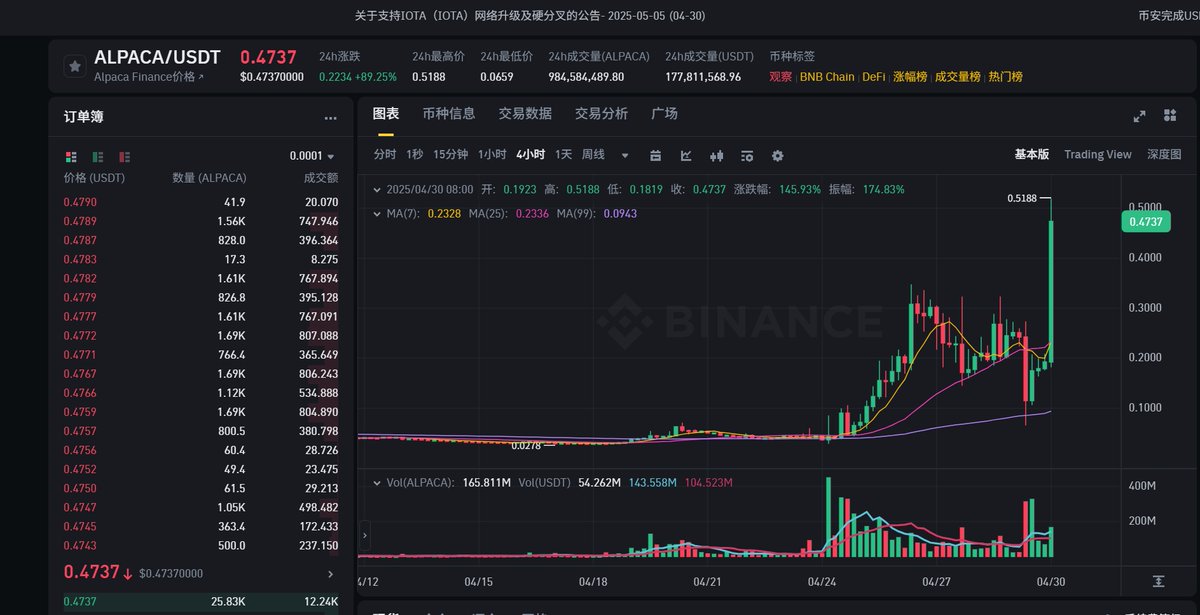This screenshot has width=1200, height=615.
Task: Click the 订单簿 order book heading
Action: 83,117
